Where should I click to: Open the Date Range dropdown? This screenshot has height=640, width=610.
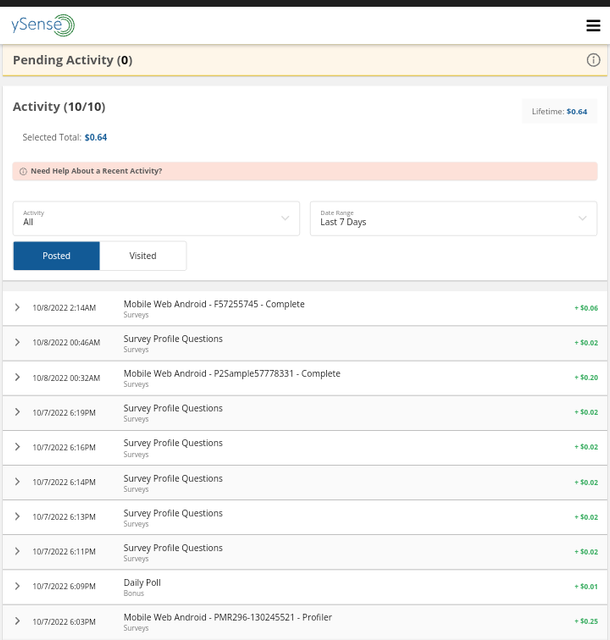[x=453, y=218]
